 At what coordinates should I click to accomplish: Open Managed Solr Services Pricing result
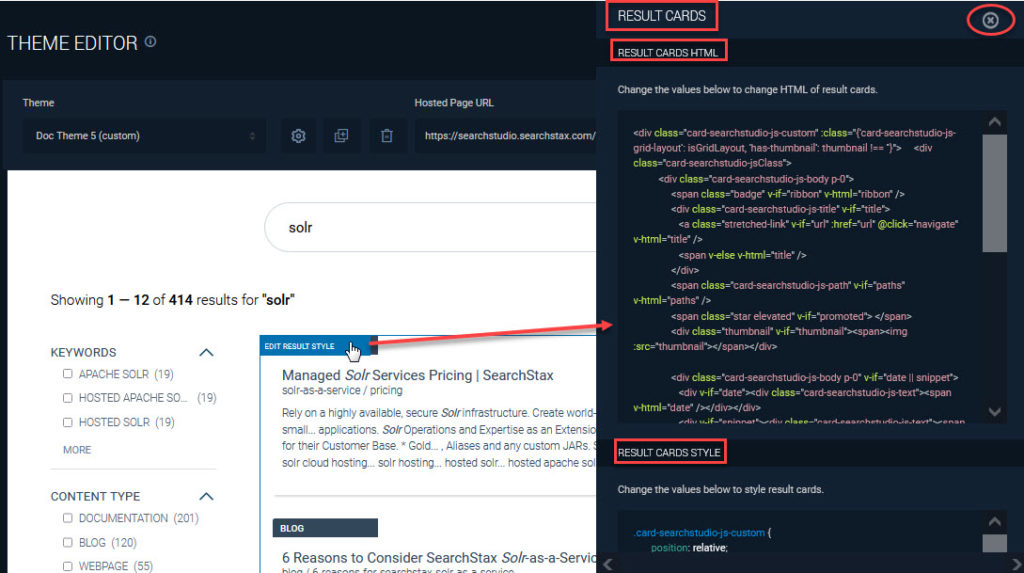[417, 375]
